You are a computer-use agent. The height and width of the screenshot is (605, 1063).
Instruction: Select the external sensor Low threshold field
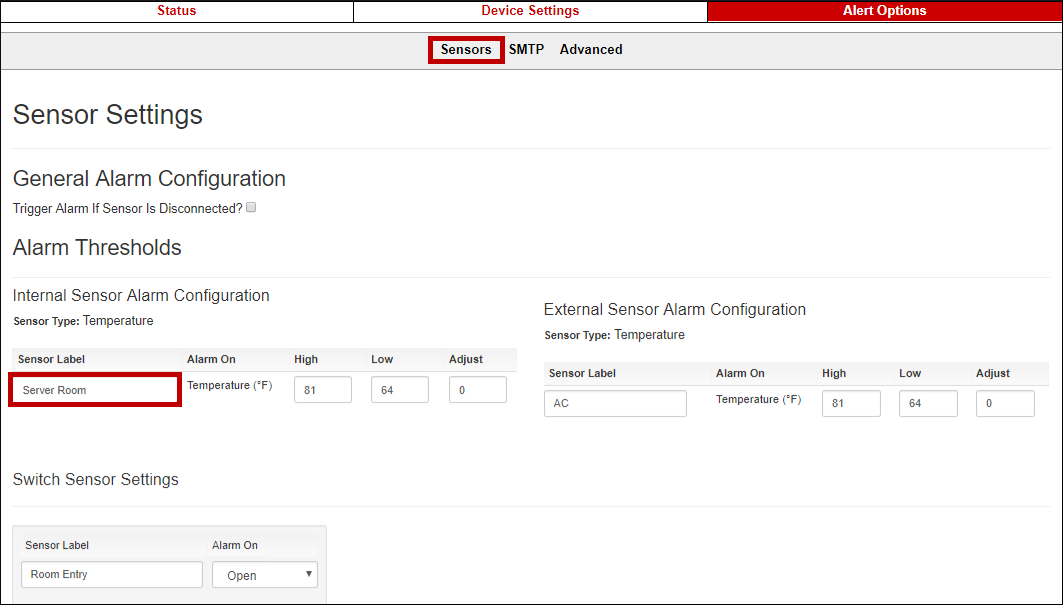pos(928,404)
